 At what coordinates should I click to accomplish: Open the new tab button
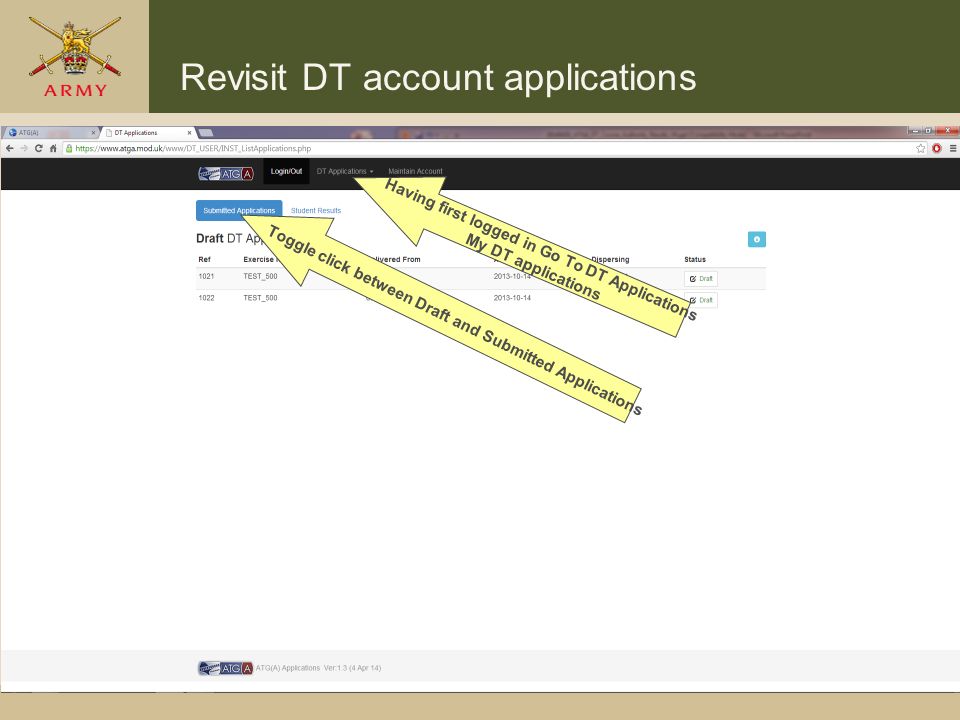(206, 132)
